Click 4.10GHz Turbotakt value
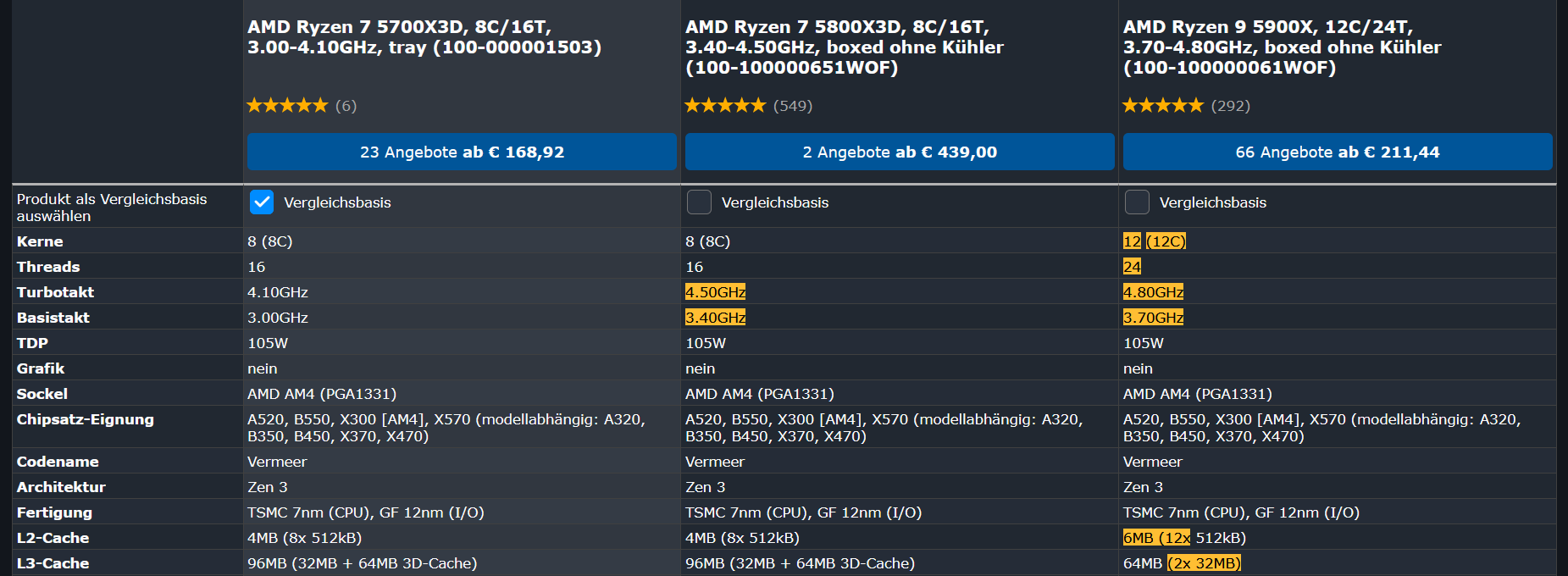This screenshot has height=576, width=1568. tap(278, 292)
